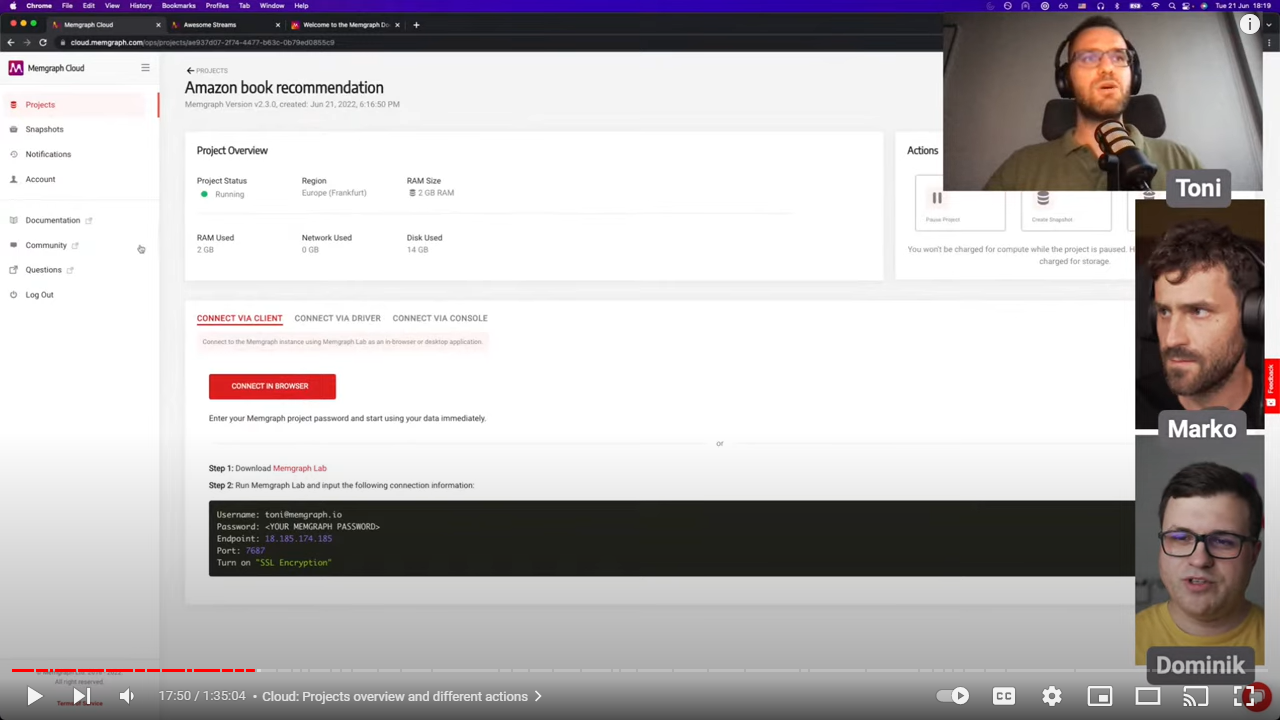Open Notifications in sidebar
Viewport: 1280px width, 720px height.
48,154
